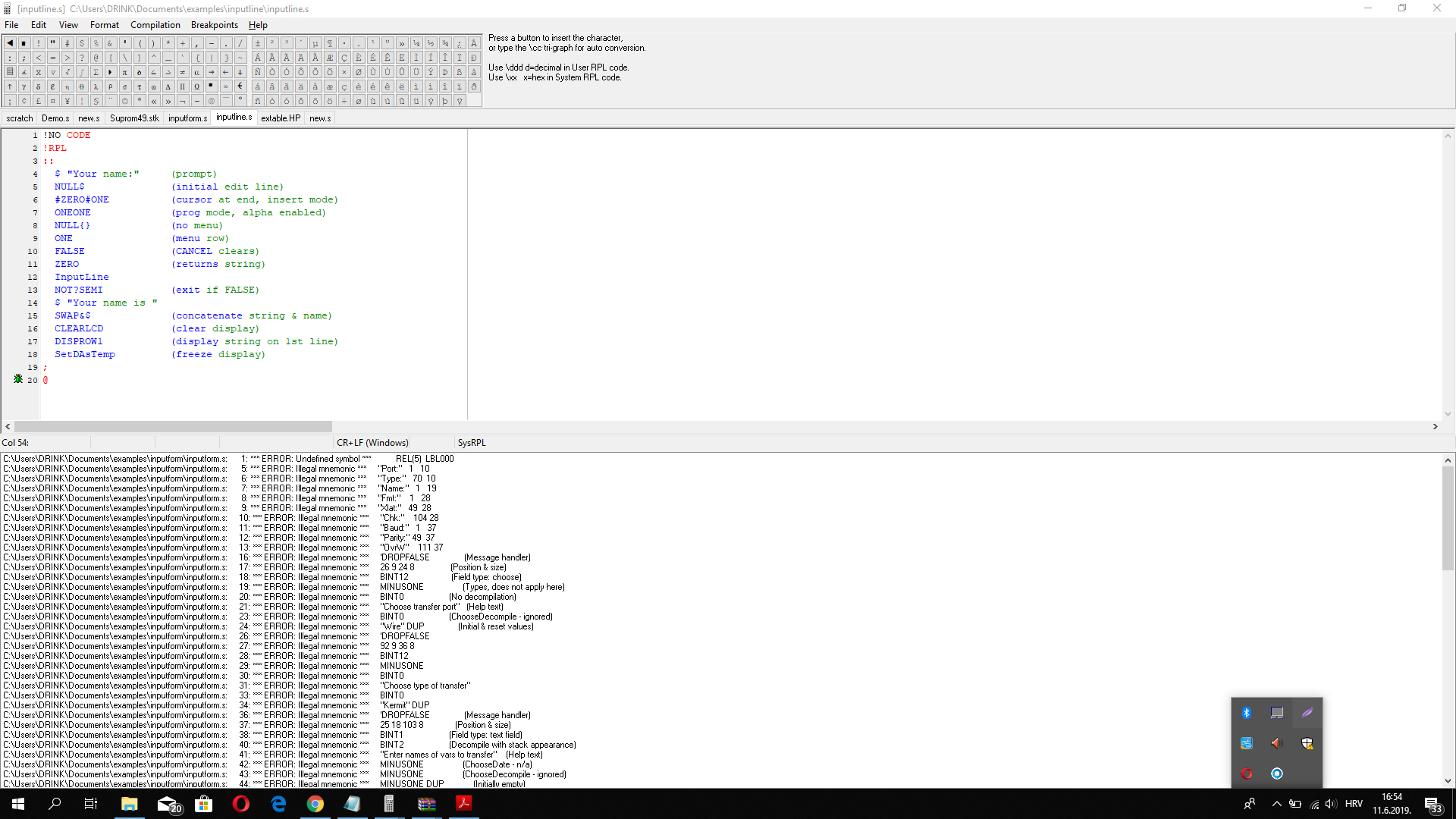Insert the euro € symbol

[240, 86]
